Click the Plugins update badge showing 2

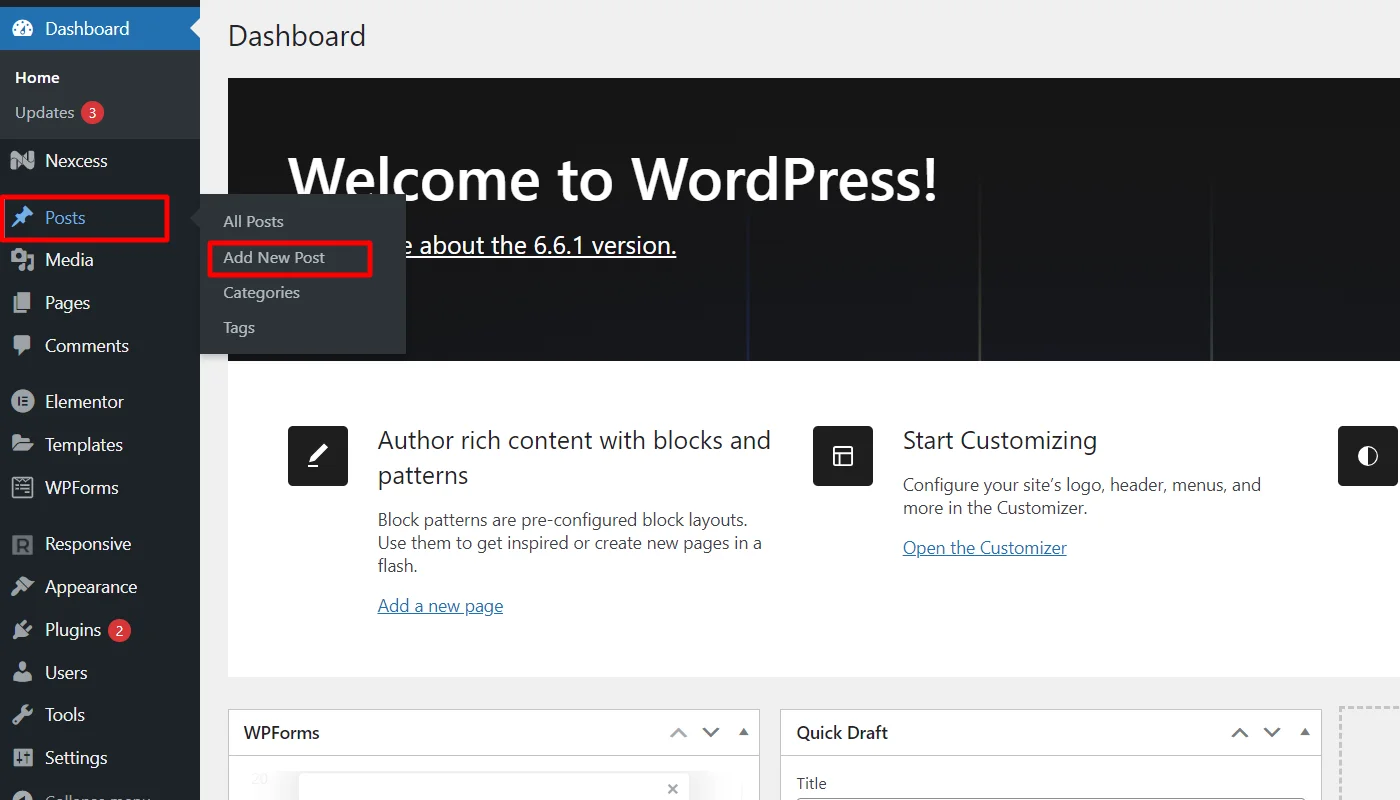120,630
